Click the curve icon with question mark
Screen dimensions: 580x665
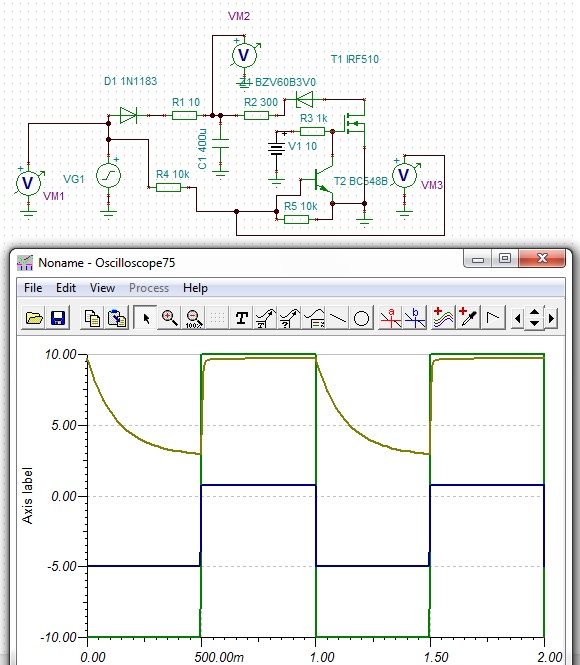(x=290, y=318)
